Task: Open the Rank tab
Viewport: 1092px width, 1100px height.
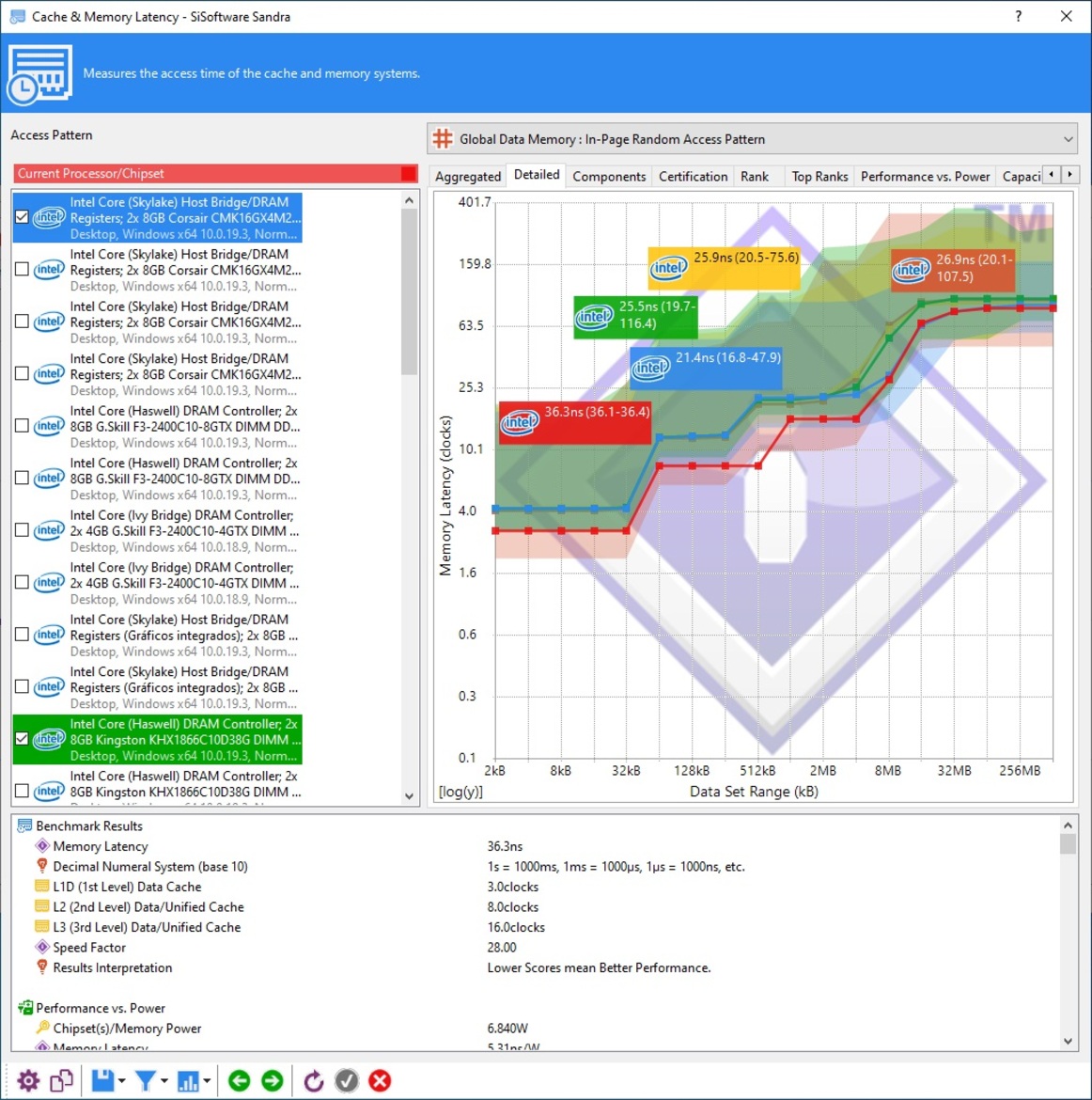Action: (x=755, y=177)
